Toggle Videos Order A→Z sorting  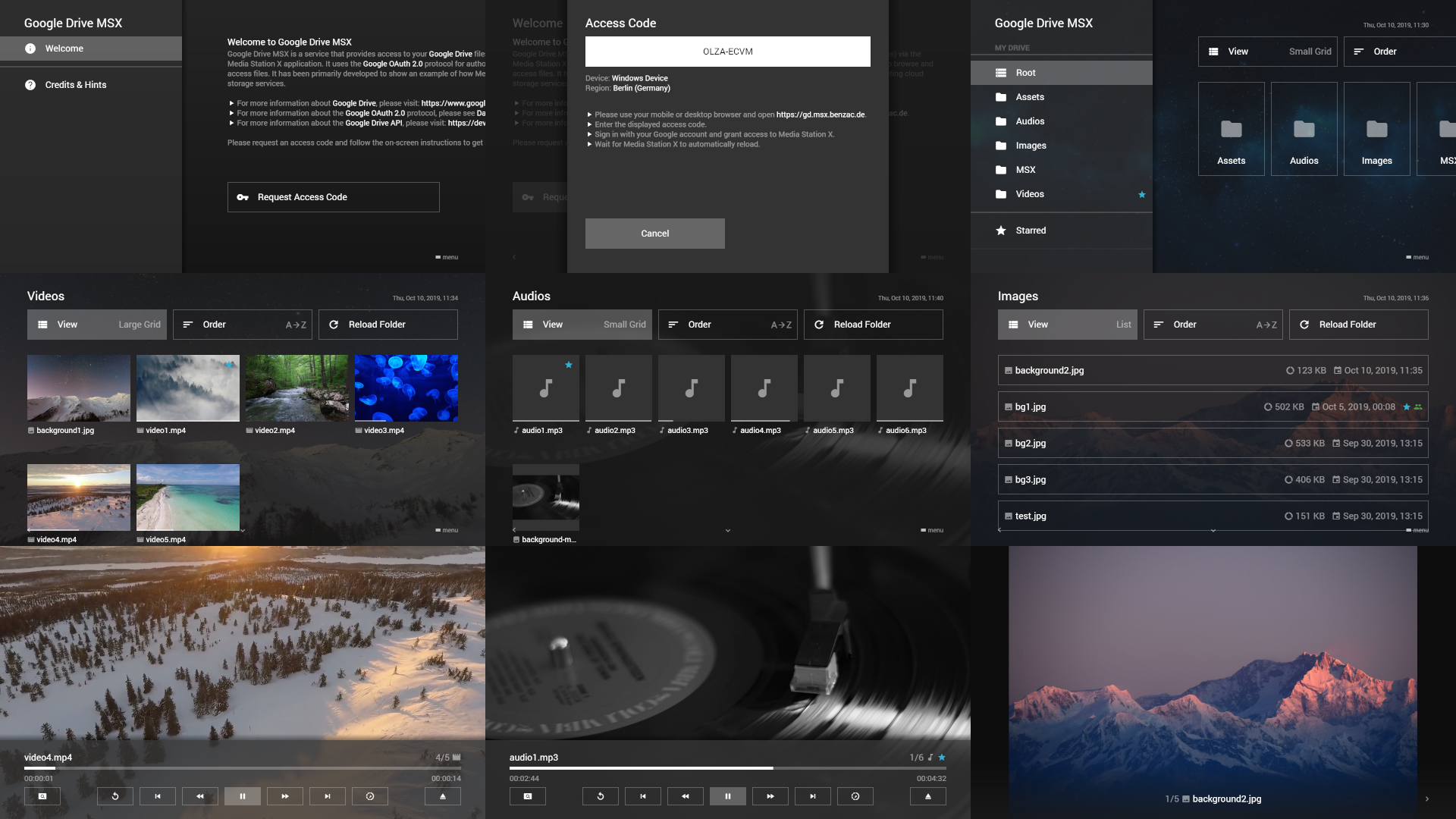(243, 325)
